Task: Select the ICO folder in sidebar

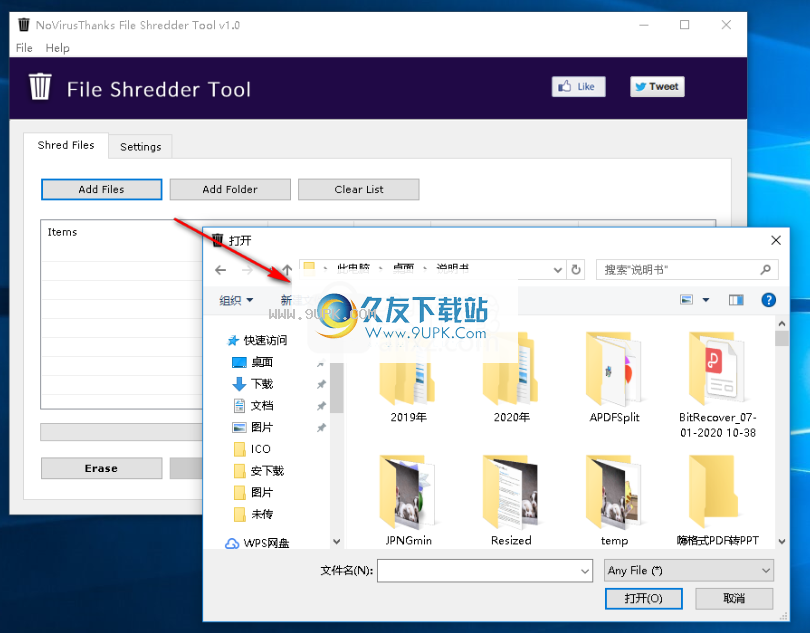Action: (x=261, y=449)
